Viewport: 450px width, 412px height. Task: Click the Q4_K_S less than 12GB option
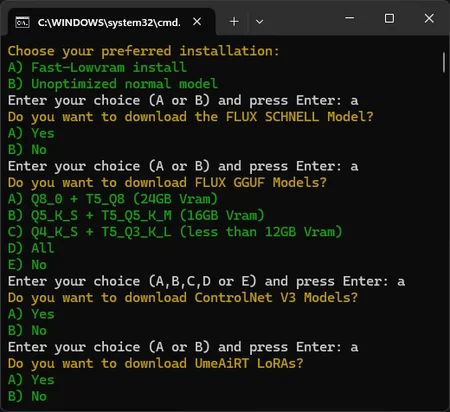(x=175, y=232)
